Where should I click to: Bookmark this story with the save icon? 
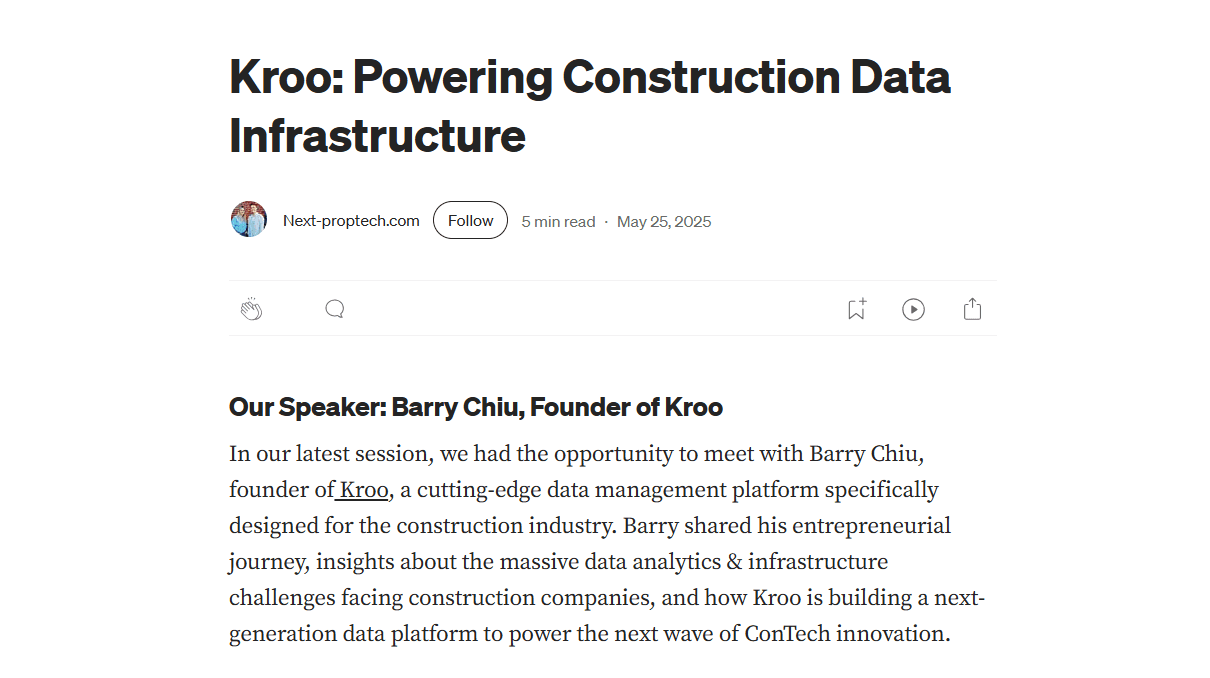click(856, 309)
